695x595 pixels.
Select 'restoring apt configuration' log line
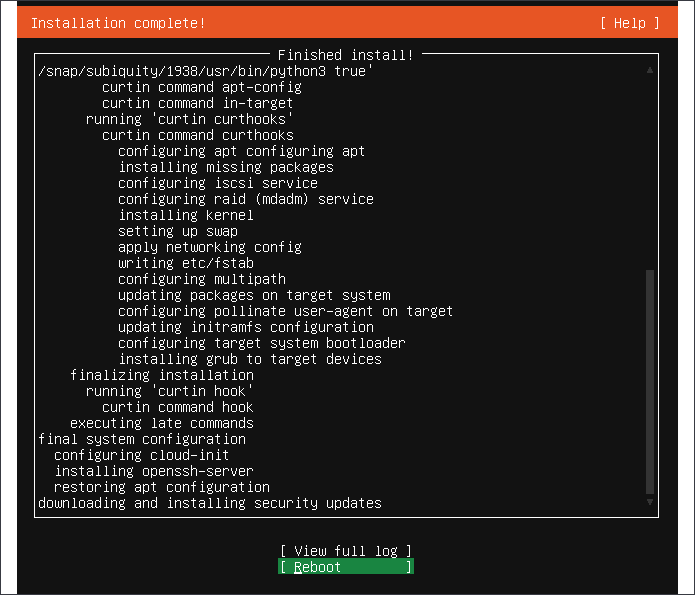tap(162, 487)
